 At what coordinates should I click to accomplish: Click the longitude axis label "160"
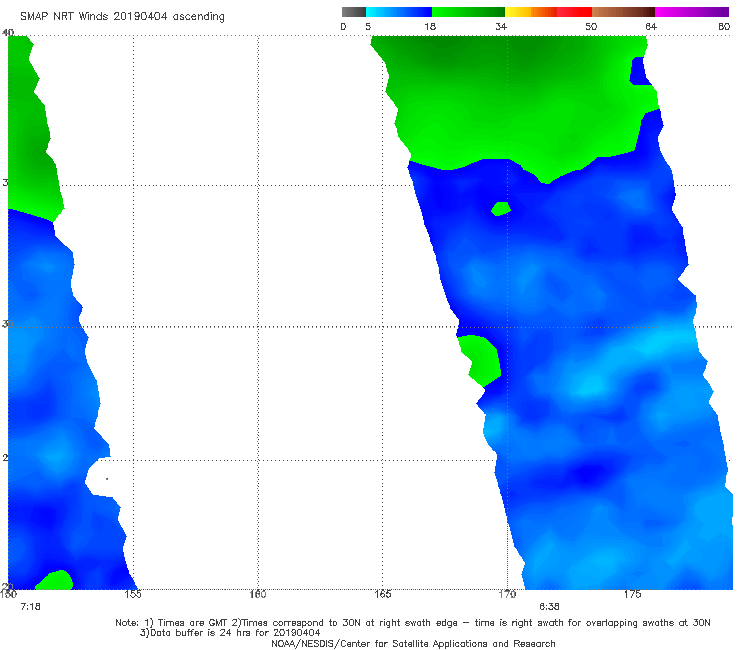[x=258, y=594]
